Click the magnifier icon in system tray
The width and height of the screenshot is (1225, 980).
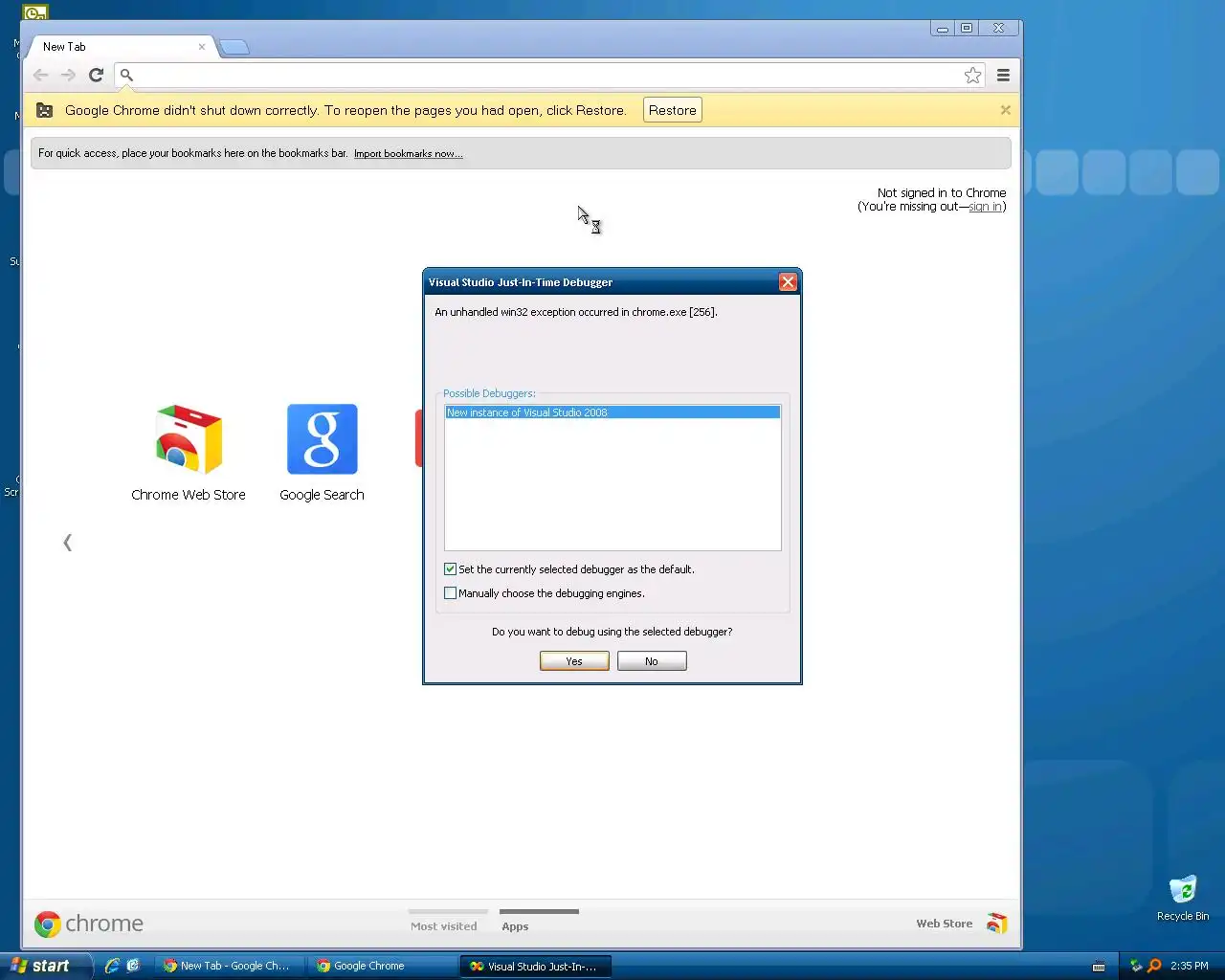[1154, 966]
